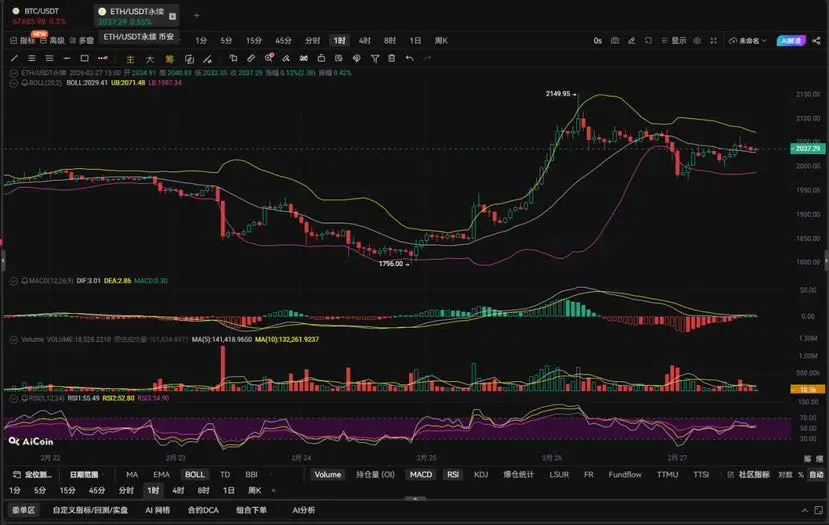This screenshot has width=829, height=525.
Task: Toggle the MACD sub-indicator
Action: [421, 475]
